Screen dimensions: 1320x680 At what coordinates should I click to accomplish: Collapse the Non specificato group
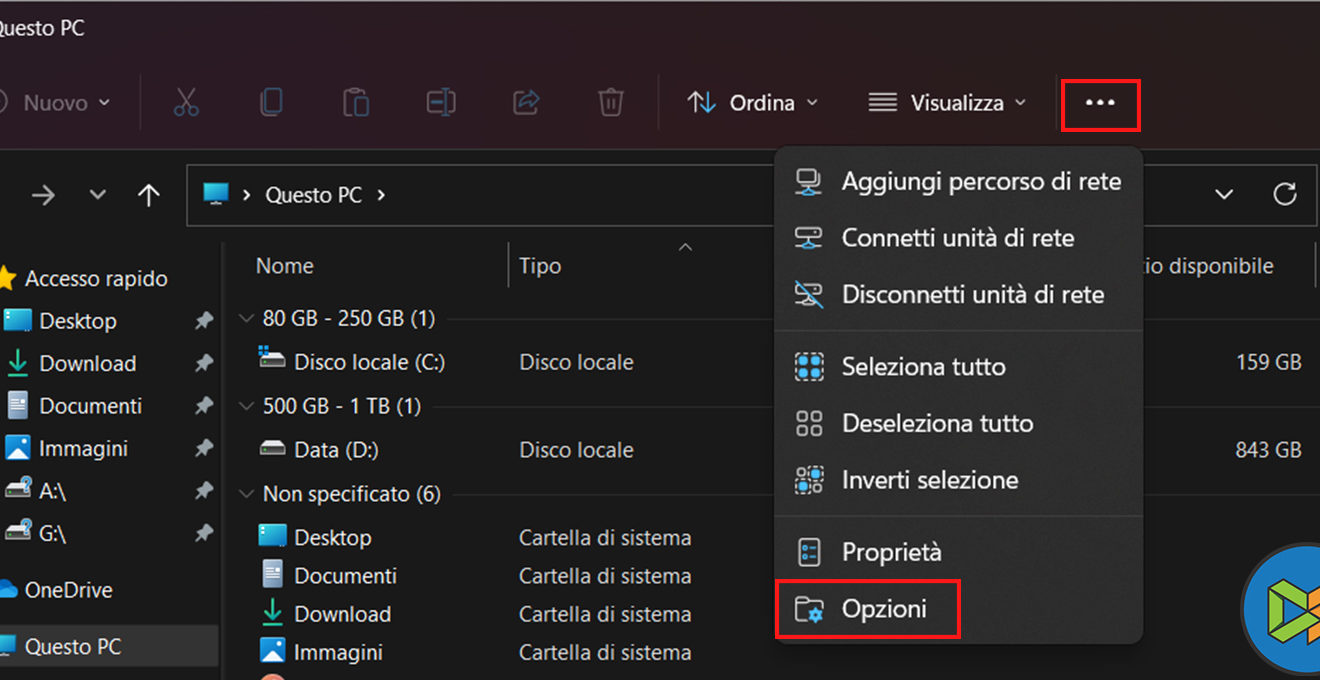(246, 494)
